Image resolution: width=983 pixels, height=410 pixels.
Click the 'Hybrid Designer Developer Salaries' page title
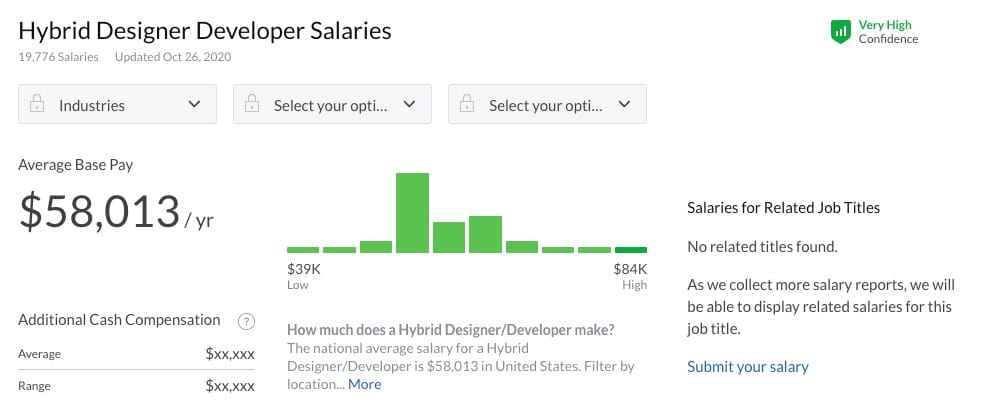click(205, 31)
